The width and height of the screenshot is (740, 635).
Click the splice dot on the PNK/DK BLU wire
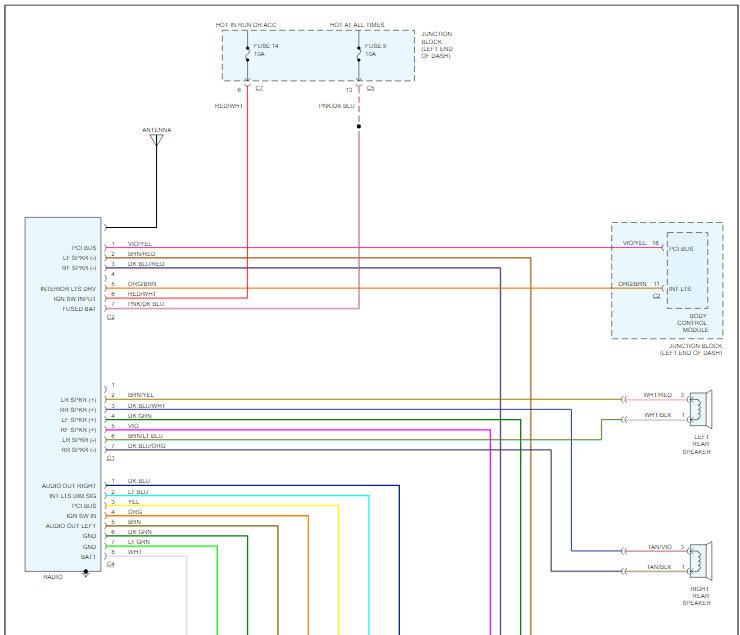[359, 126]
